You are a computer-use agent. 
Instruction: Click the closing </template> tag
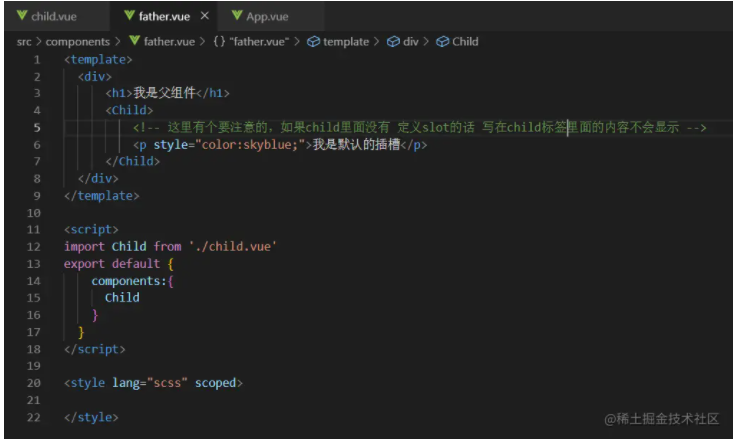click(x=102, y=196)
